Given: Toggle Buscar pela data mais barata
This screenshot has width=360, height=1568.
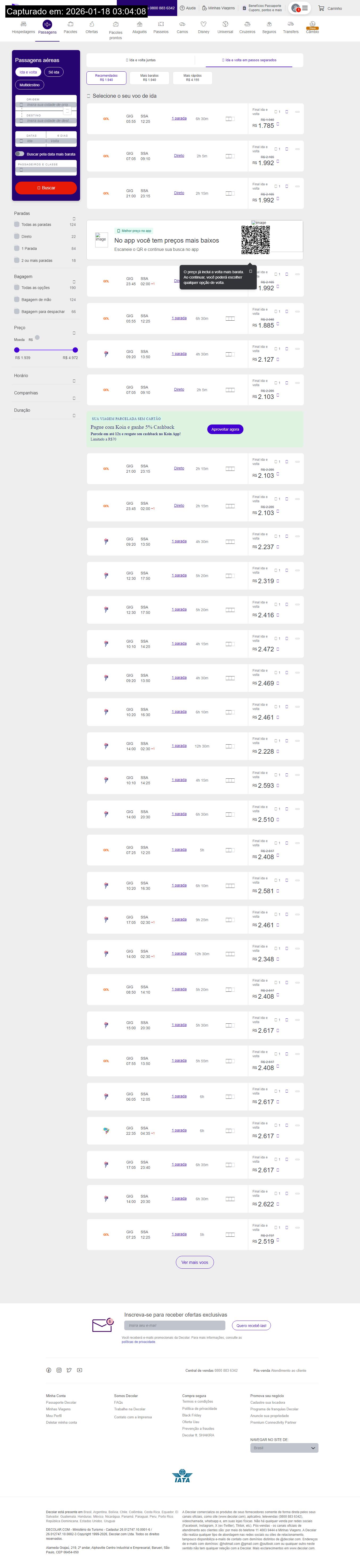Looking at the screenshot, I should click(20, 154).
